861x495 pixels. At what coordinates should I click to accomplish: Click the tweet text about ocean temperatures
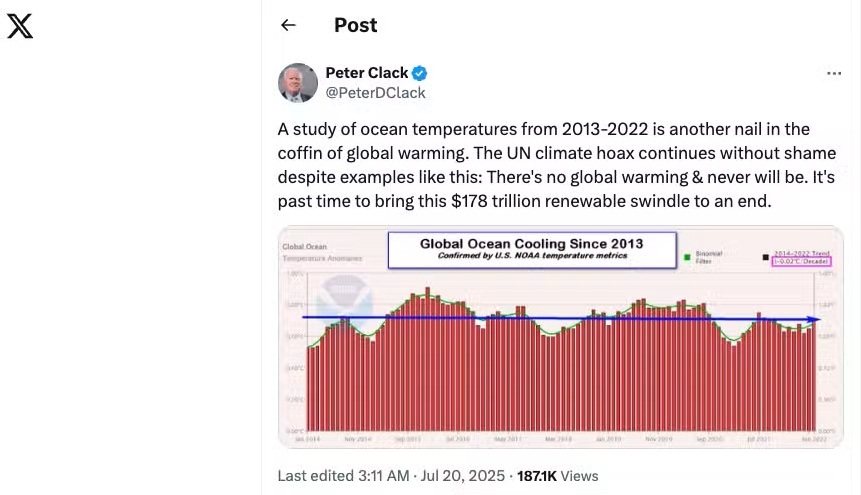pyautogui.click(x=557, y=165)
